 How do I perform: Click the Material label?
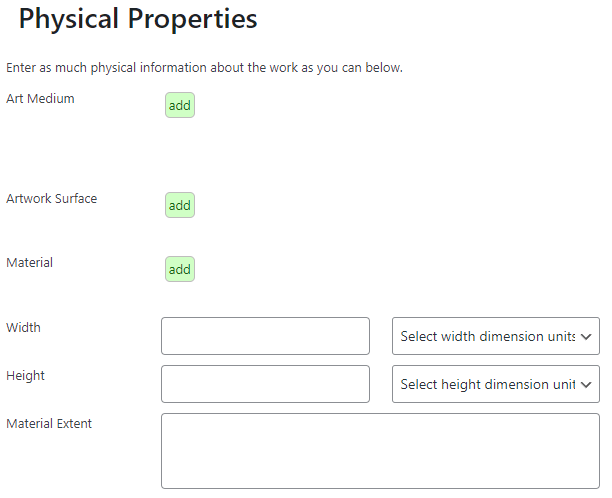[x=29, y=262]
